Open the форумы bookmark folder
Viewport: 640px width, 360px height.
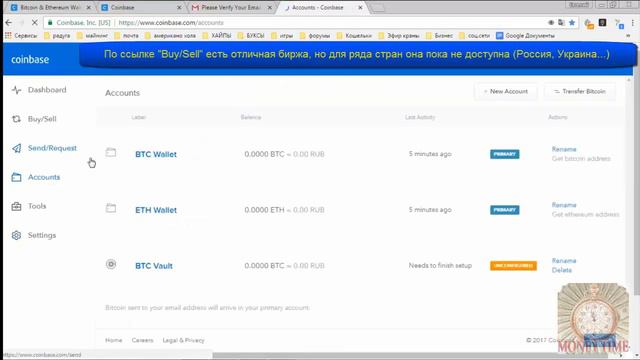[x=315, y=36]
